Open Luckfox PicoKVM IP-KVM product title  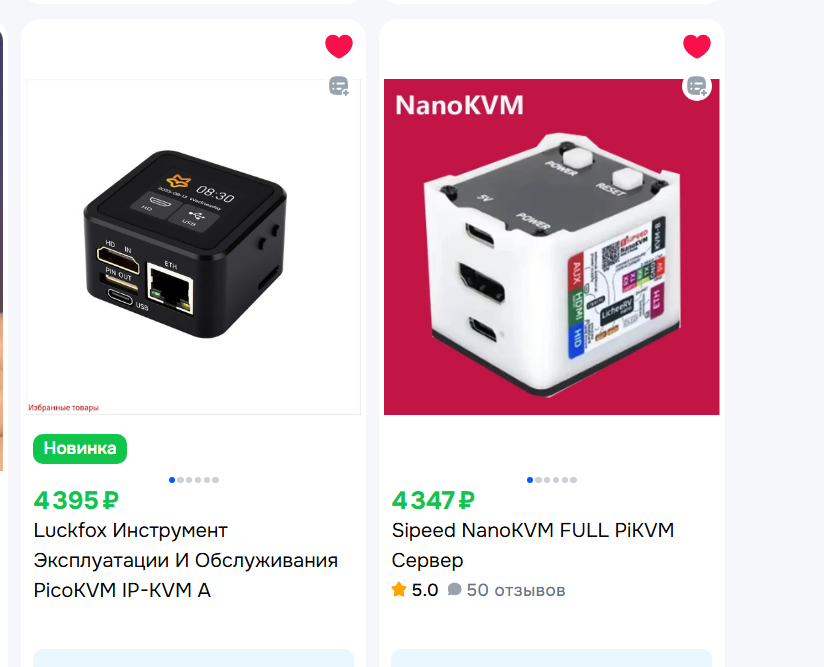point(186,560)
